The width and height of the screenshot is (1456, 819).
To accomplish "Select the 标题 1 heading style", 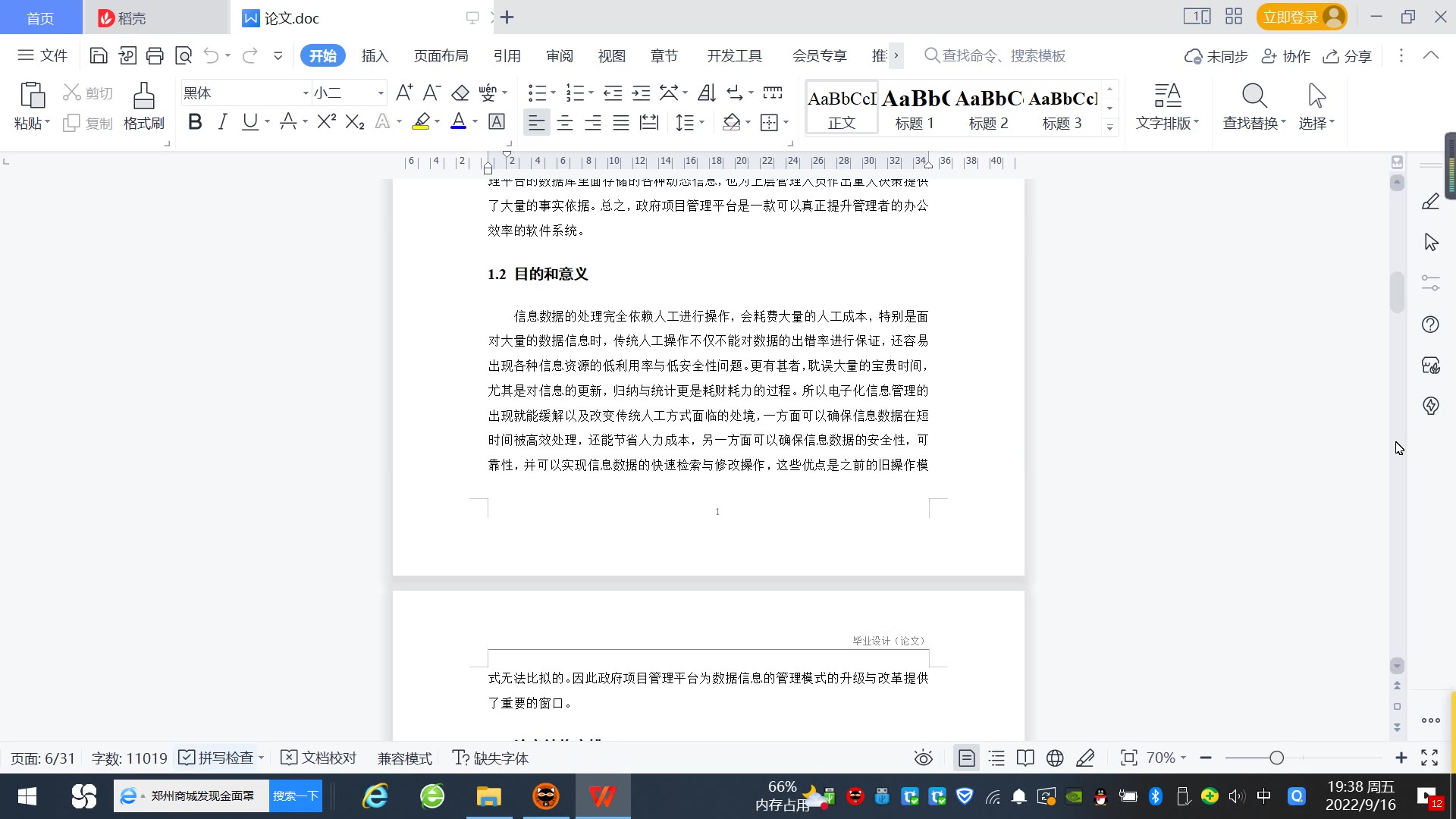I will point(915,108).
